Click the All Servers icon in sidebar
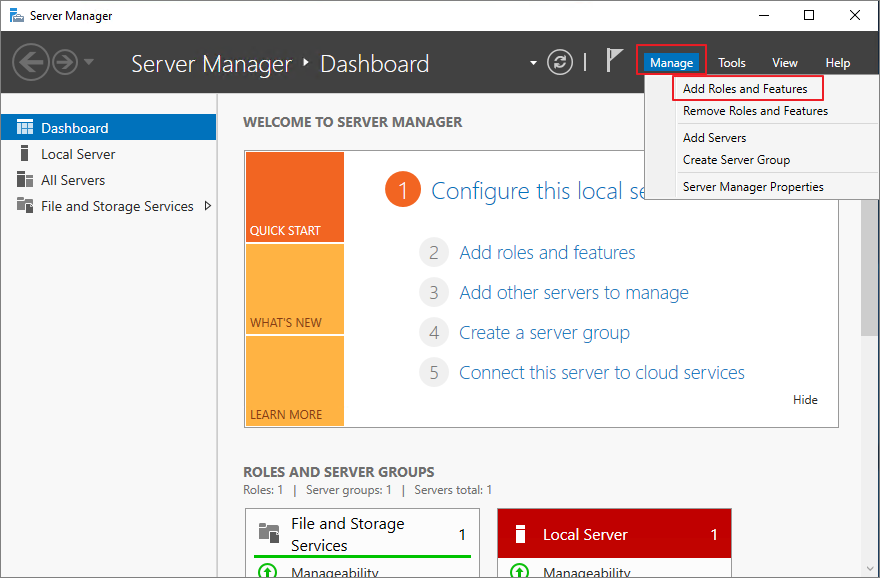The width and height of the screenshot is (880, 578). pos(25,180)
